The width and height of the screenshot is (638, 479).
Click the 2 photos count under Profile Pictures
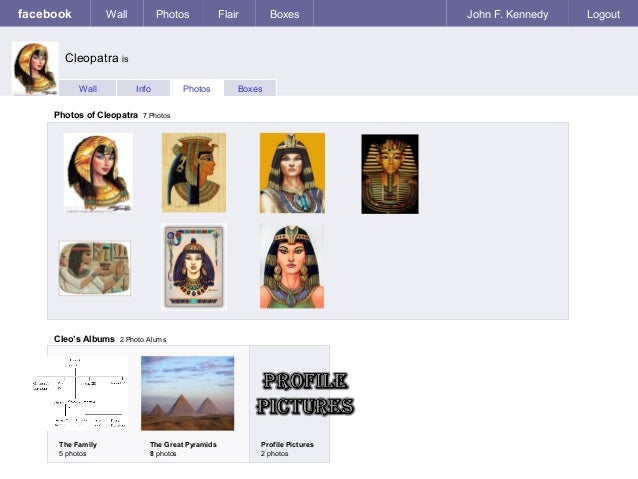coord(275,453)
